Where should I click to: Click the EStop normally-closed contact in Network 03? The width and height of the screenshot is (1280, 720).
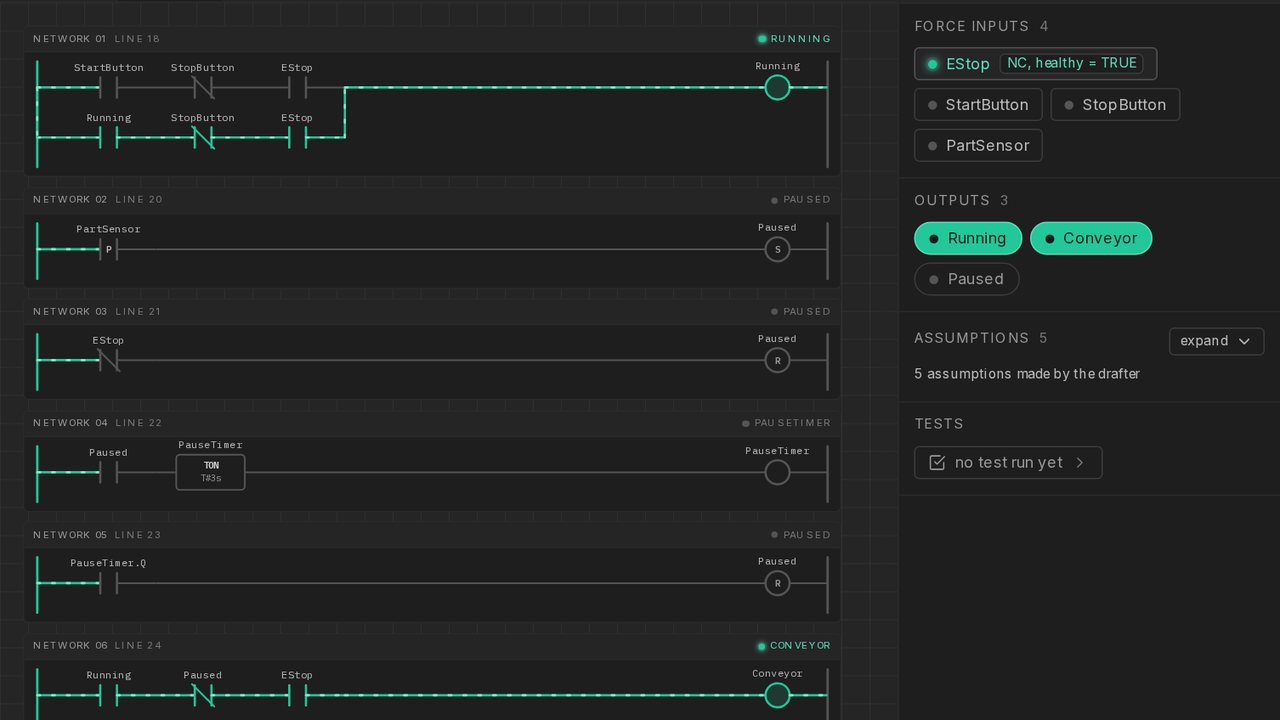[x=109, y=360]
